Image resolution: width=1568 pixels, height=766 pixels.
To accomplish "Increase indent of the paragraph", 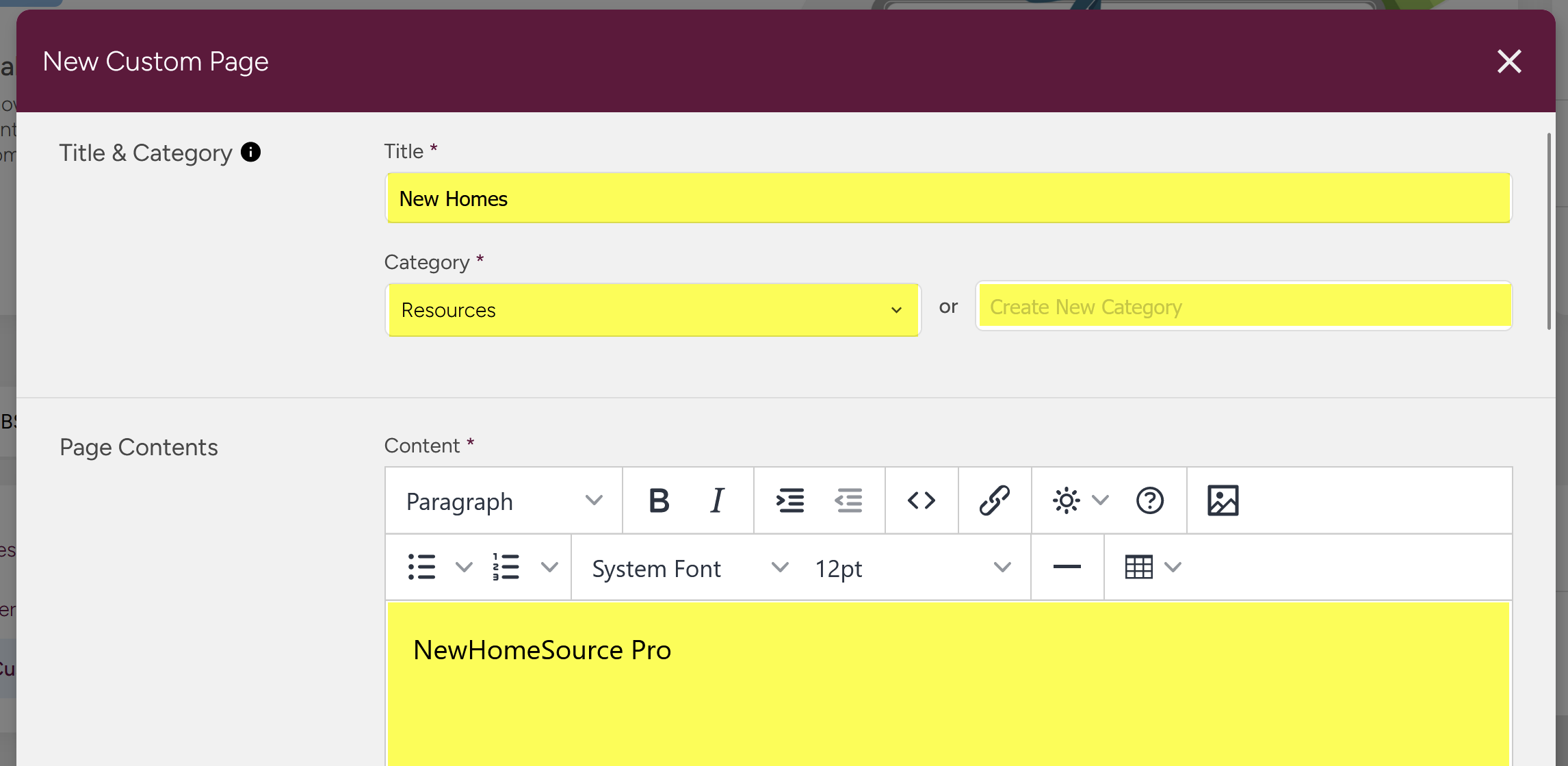I will point(790,501).
